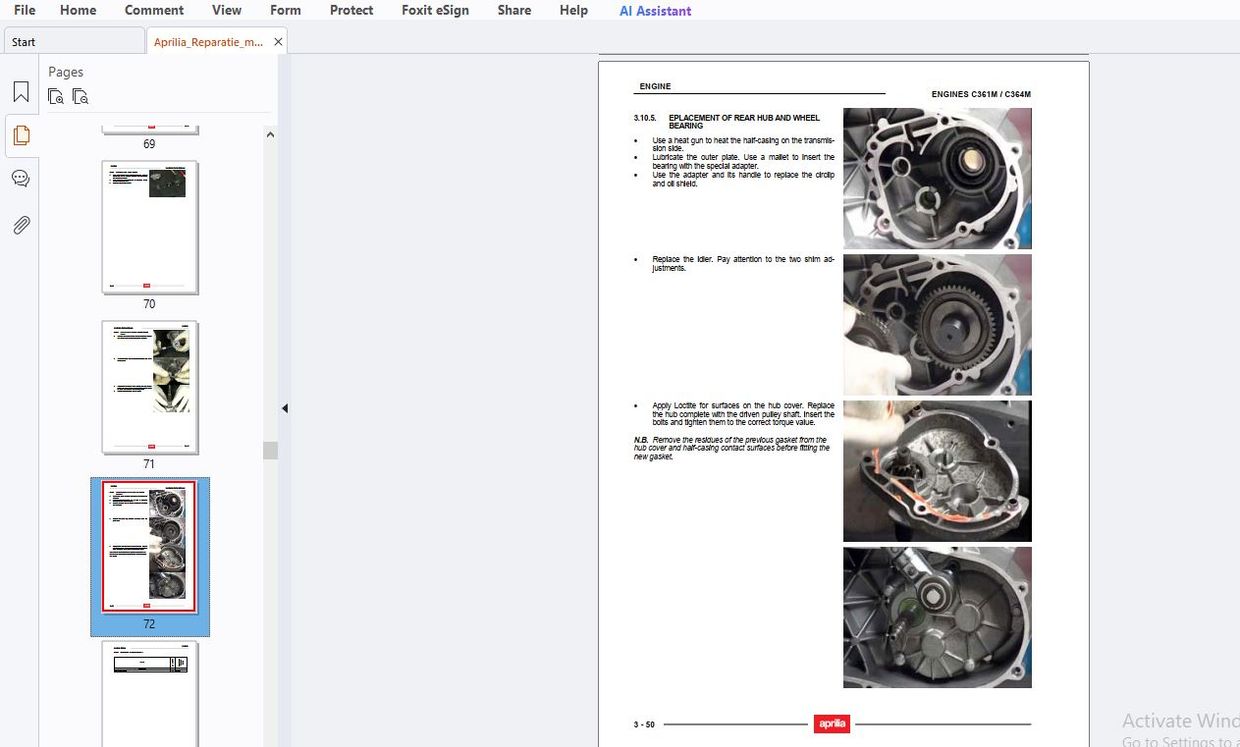The height and width of the screenshot is (747, 1240).
Task: Click the heading EPLACEMENT OF REAR HUB AND WHEEL BEARING
Action: (x=744, y=122)
